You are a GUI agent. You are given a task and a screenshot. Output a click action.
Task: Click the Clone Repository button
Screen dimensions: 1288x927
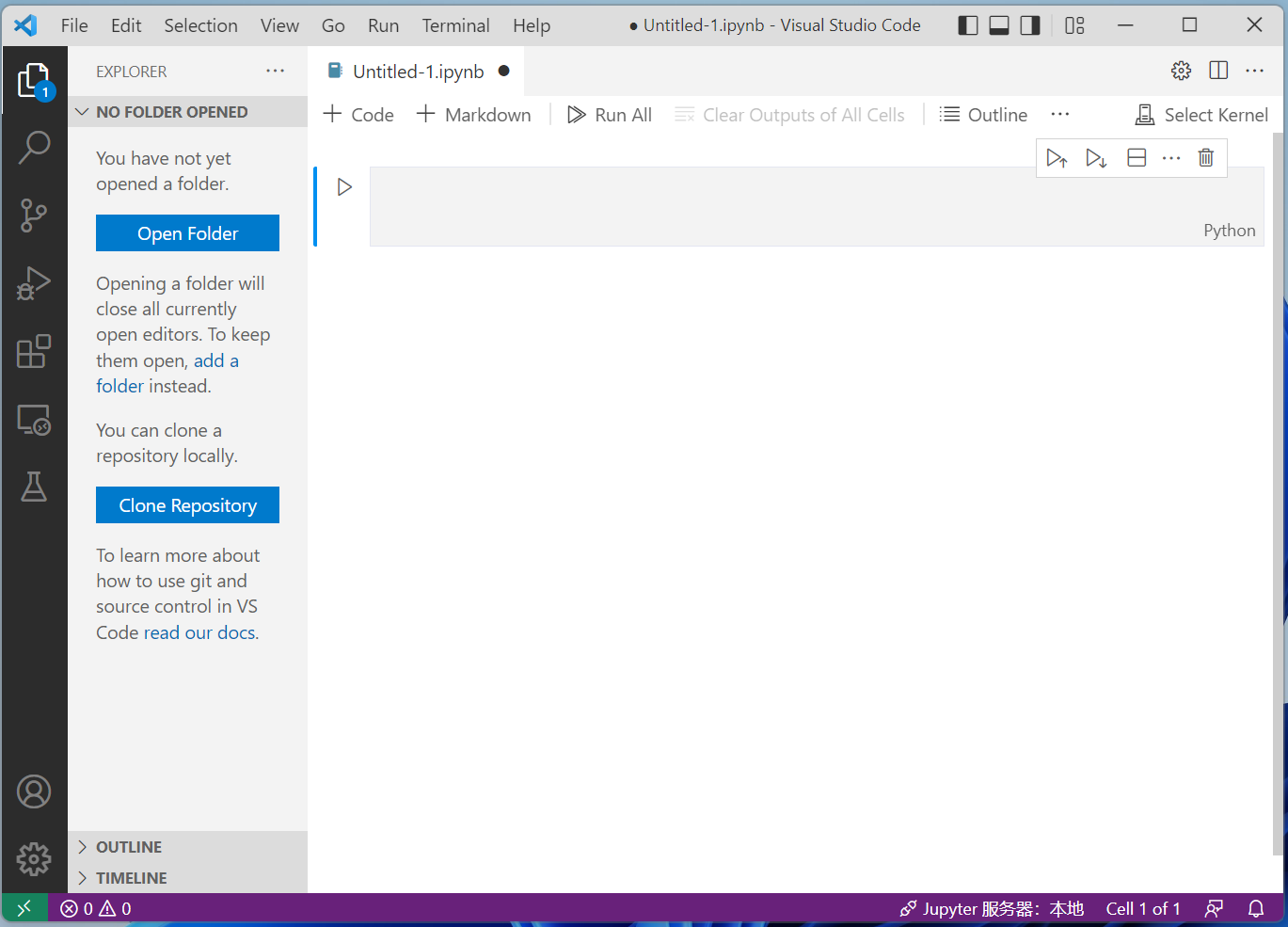point(187,505)
